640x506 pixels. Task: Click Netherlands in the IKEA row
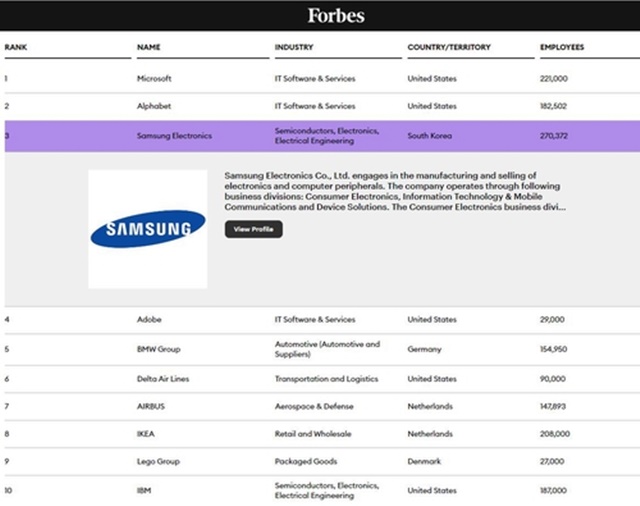tap(430, 434)
